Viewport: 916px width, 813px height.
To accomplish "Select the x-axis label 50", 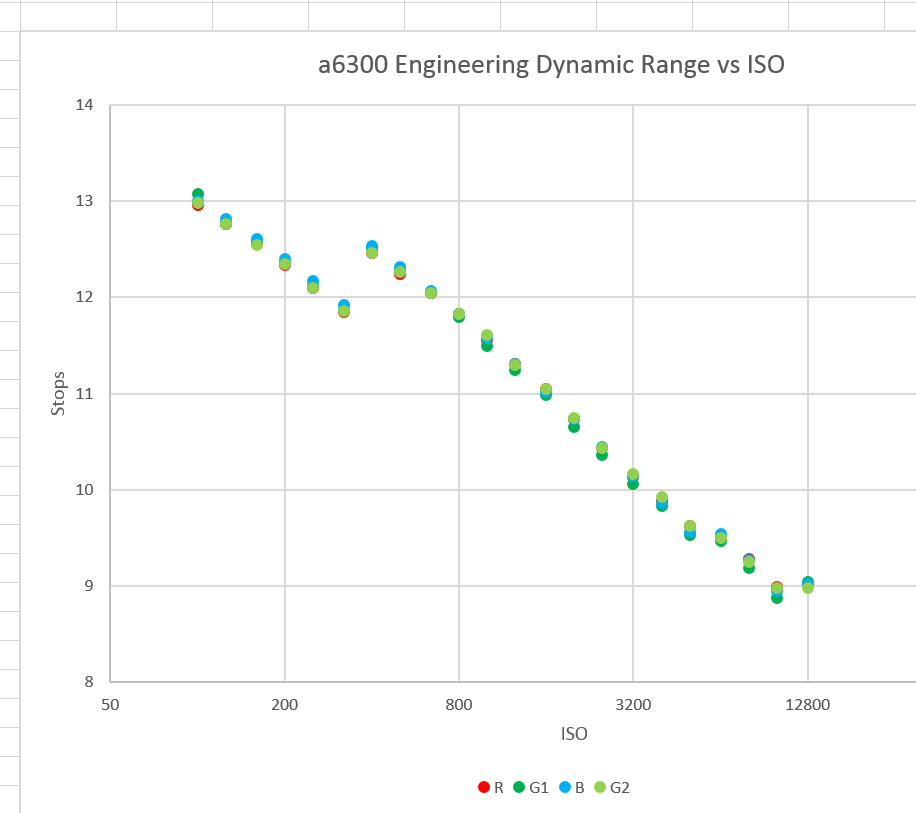I will [x=110, y=704].
